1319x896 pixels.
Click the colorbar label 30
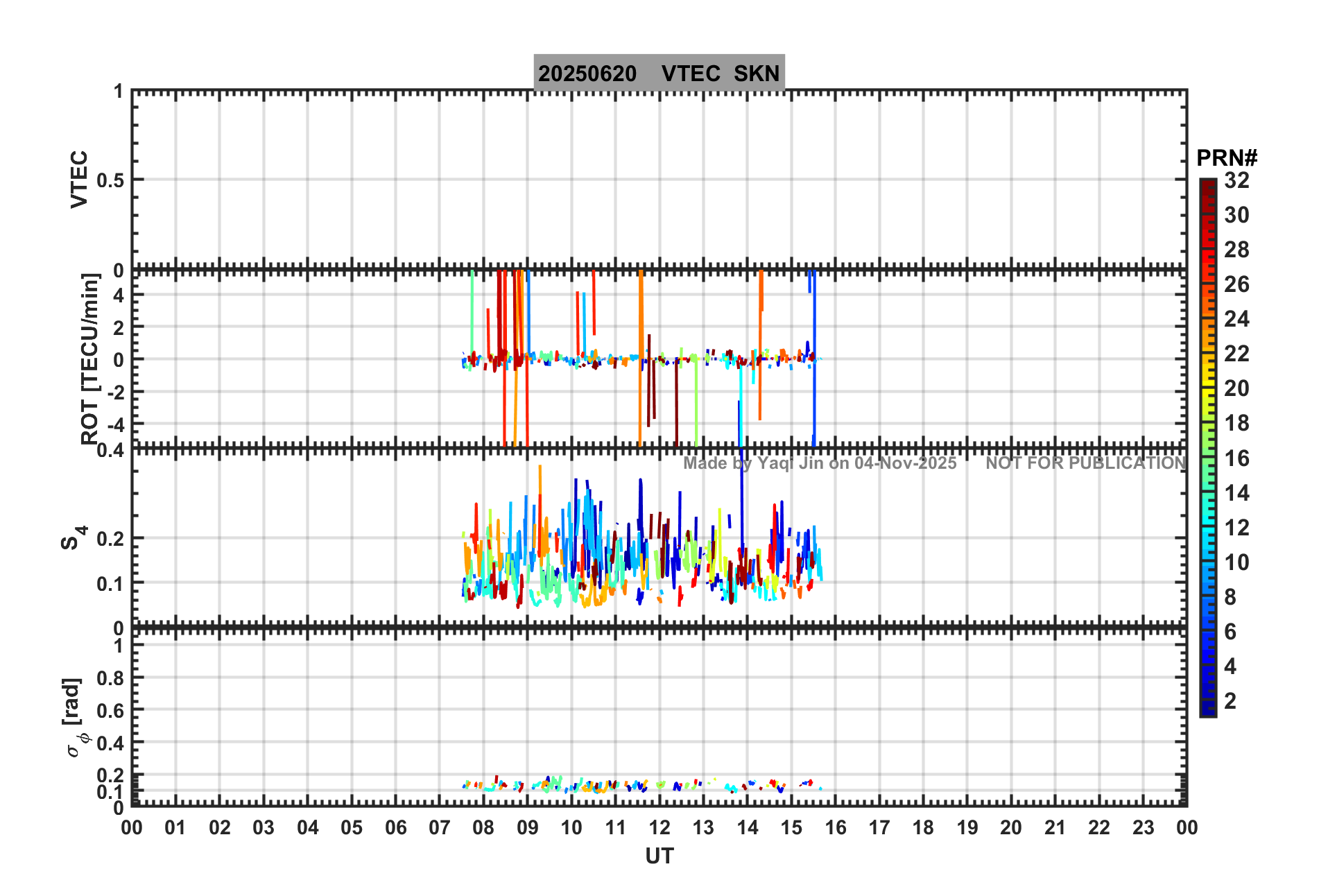pos(1236,215)
